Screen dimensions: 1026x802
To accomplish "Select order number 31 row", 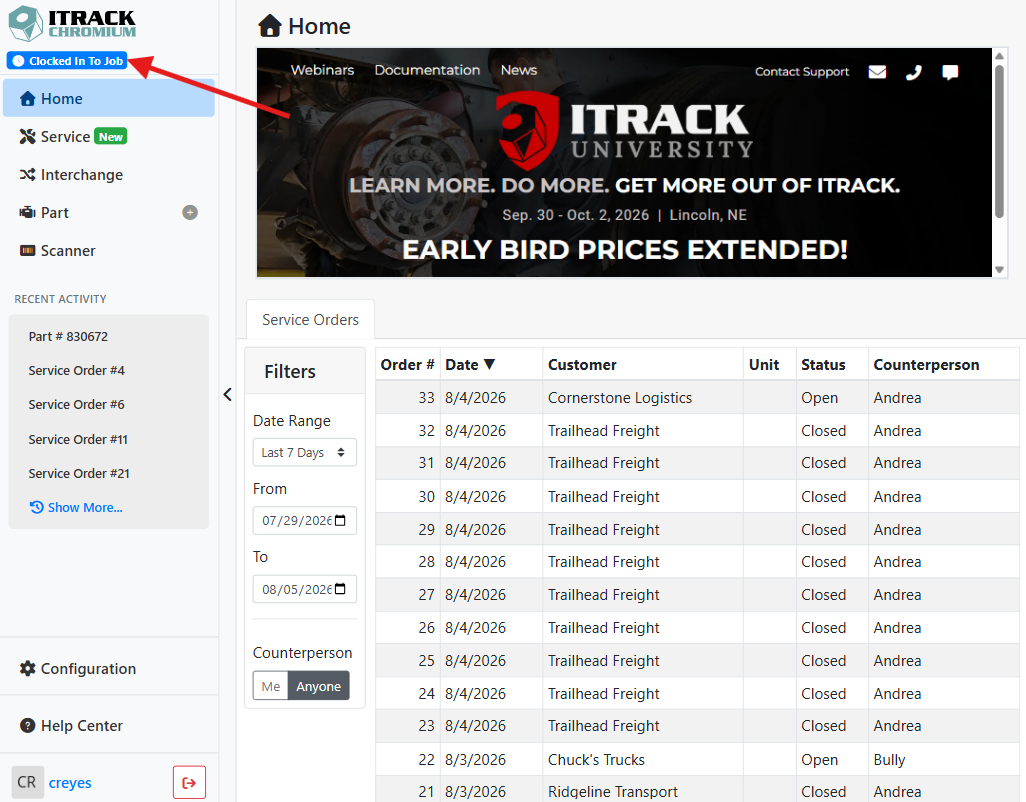I will pyautogui.click(x=697, y=463).
